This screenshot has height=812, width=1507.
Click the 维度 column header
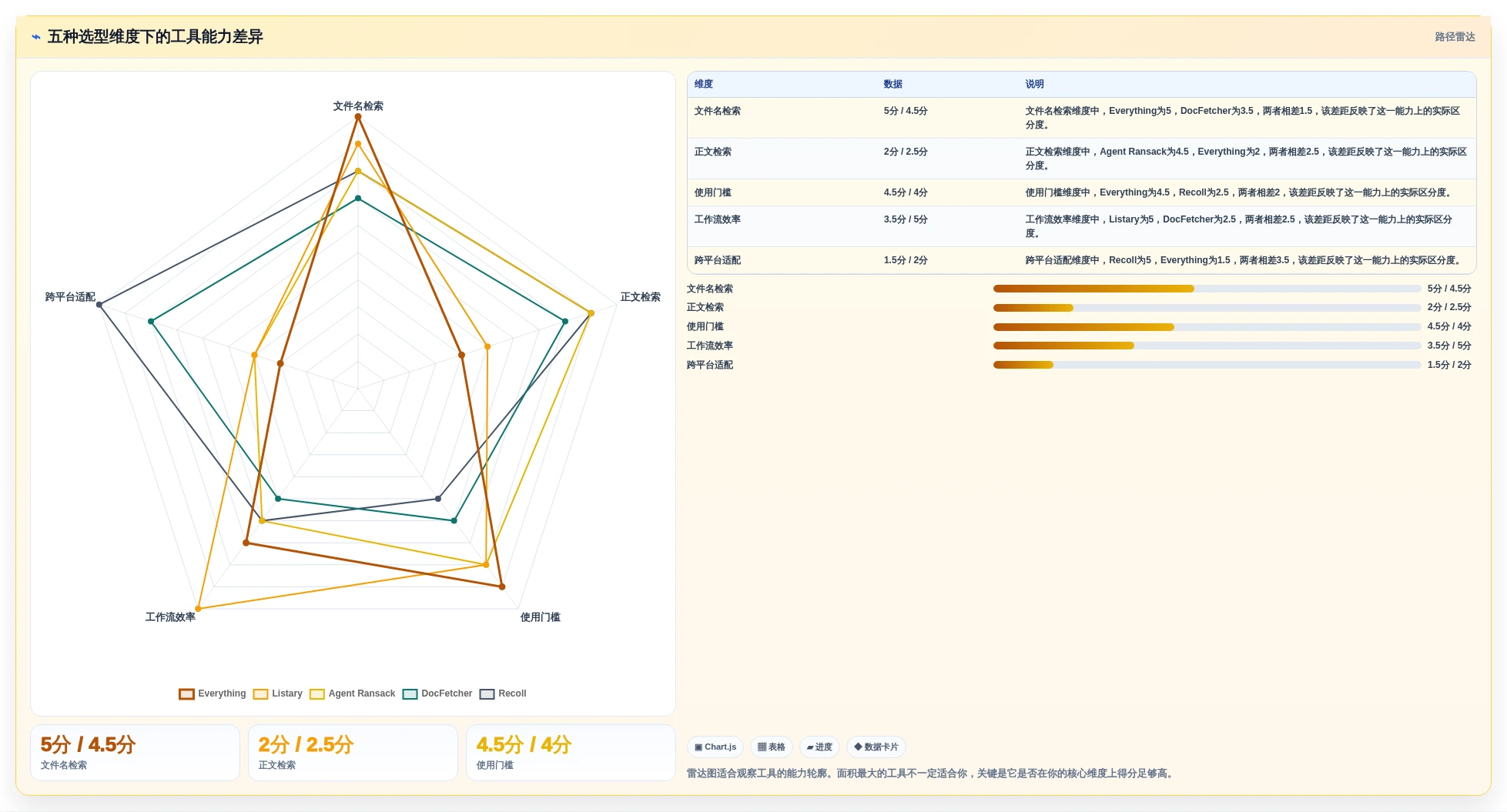(704, 84)
